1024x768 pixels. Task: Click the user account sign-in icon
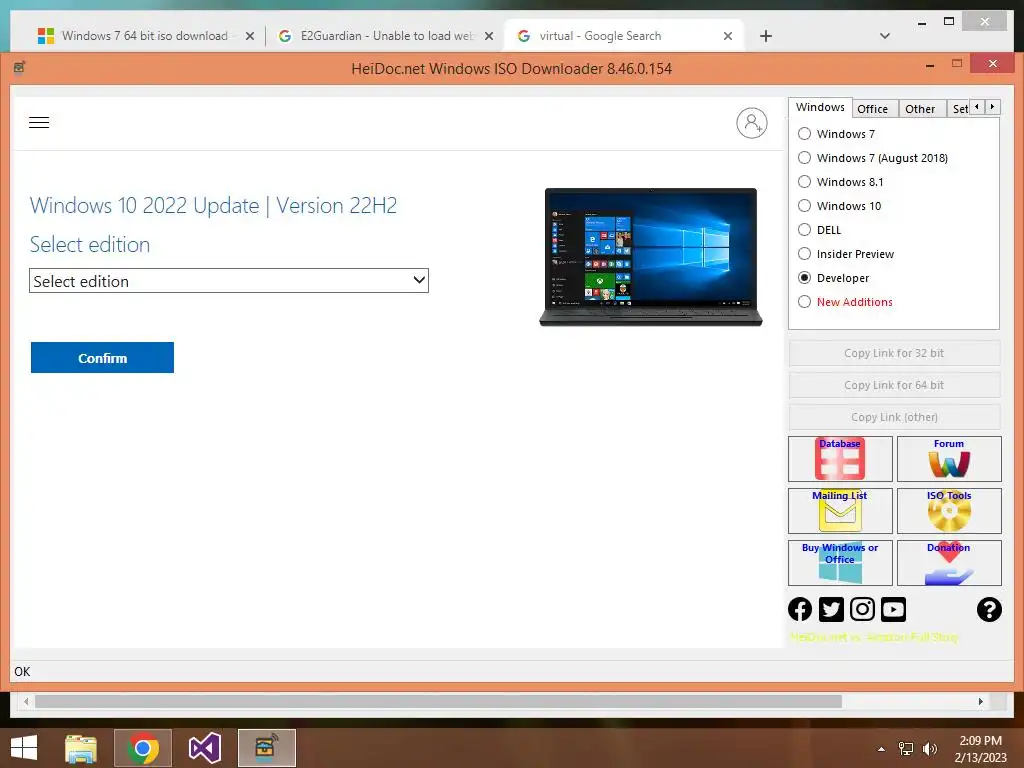click(x=752, y=123)
